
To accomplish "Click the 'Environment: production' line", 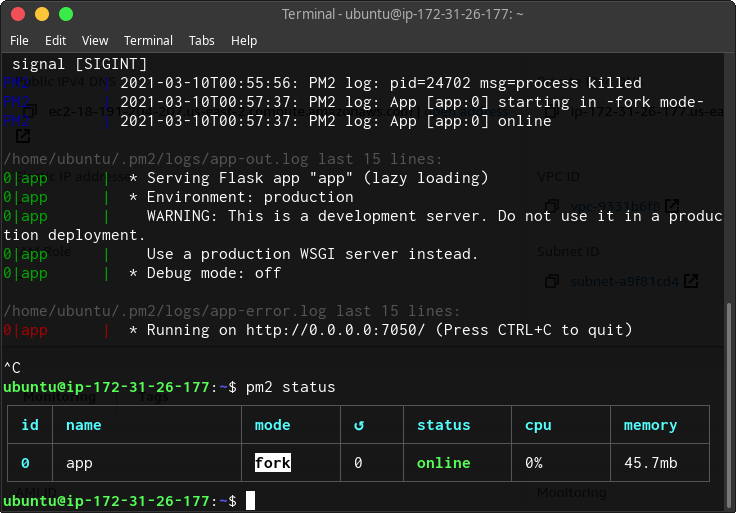I will pyautogui.click(x=241, y=197).
